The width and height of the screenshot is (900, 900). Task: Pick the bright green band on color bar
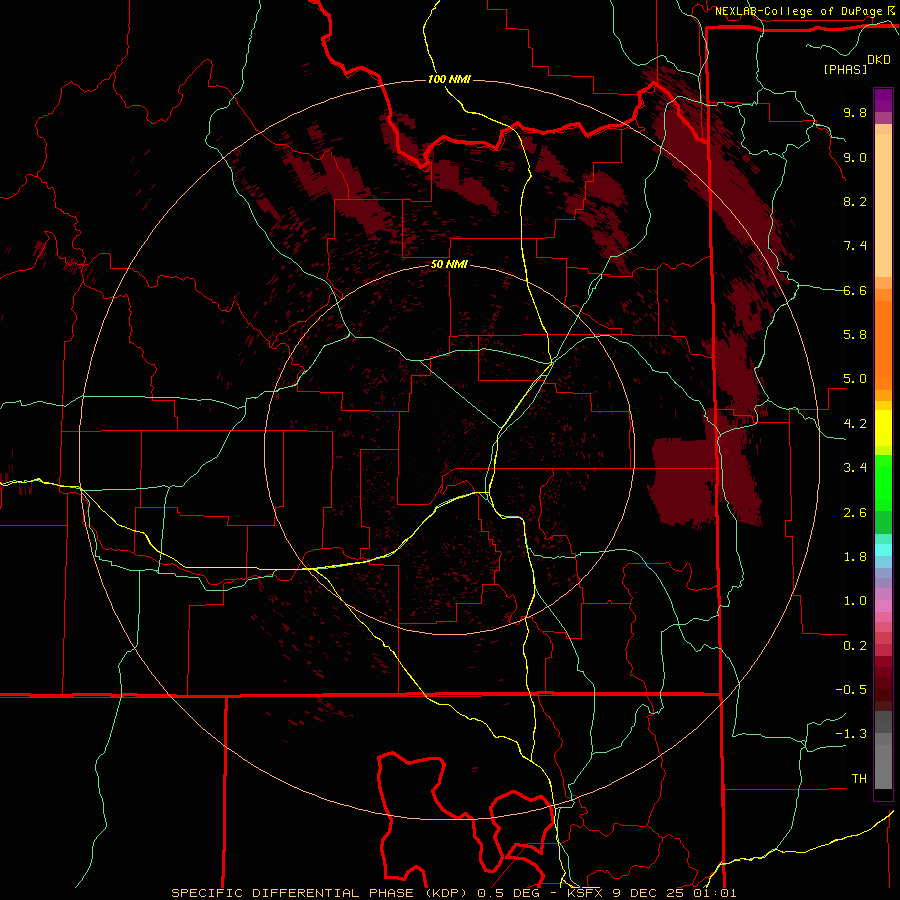point(883,483)
